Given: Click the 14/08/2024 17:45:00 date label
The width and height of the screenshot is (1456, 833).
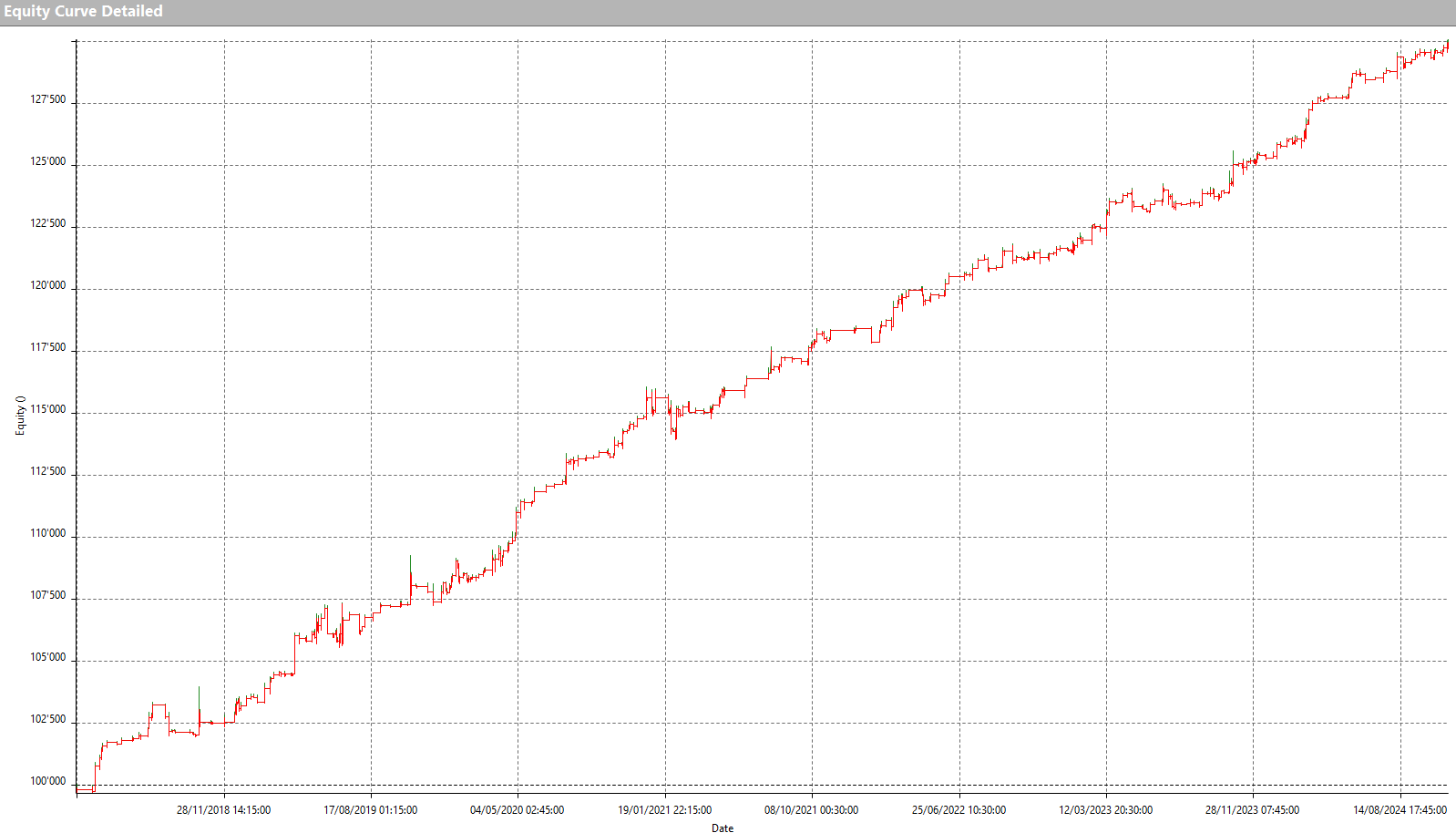Looking at the screenshot, I should tap(1400, 809).
